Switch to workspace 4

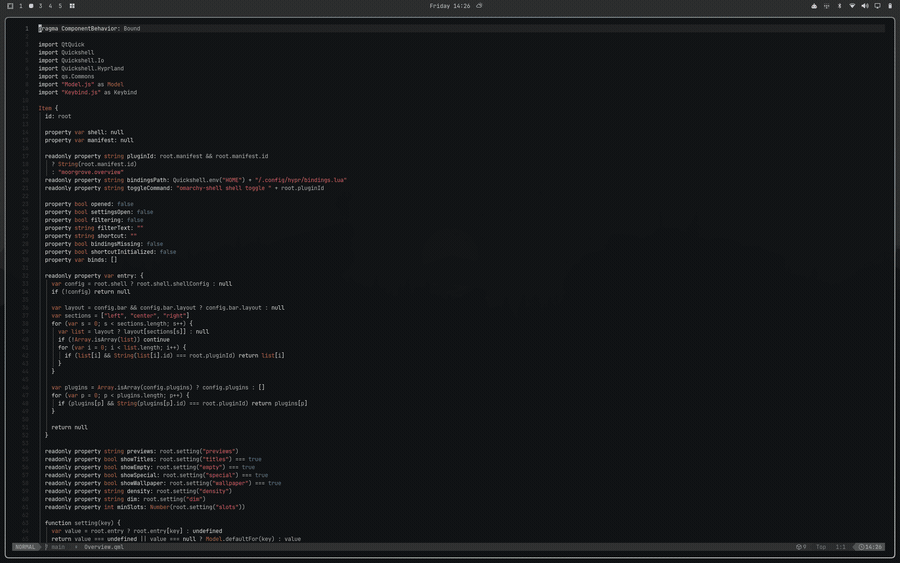point(50,6)
